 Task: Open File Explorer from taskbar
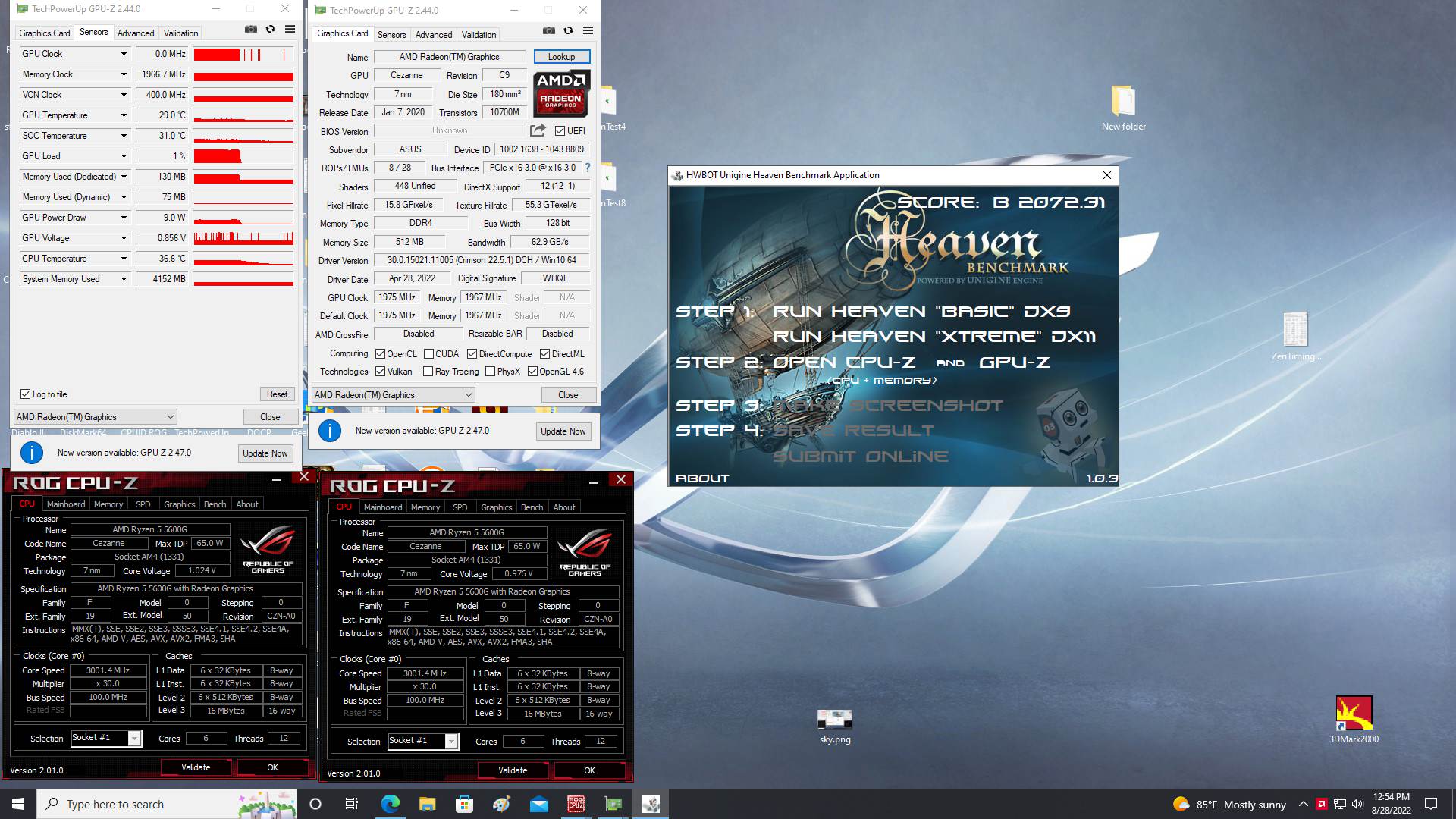[427, 804]
